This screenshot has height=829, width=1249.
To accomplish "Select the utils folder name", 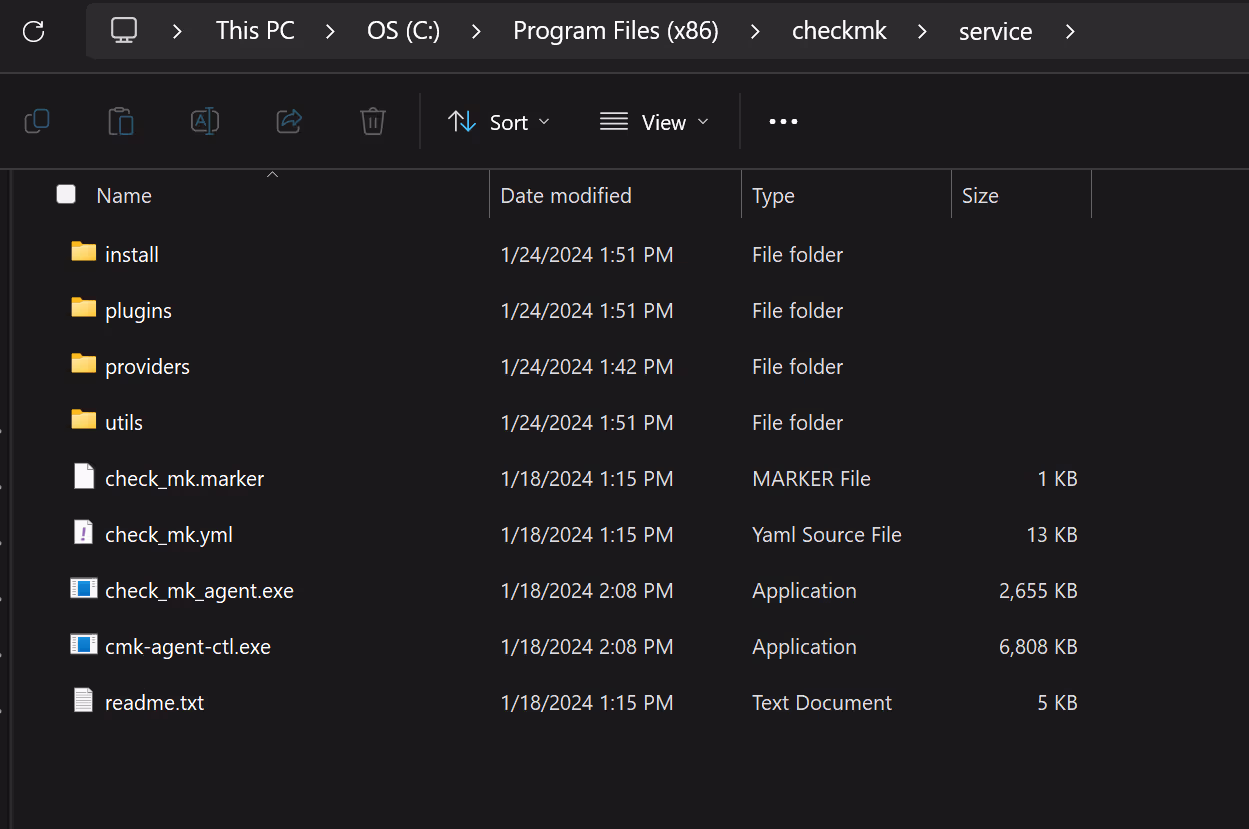I will tap(124, 422).
